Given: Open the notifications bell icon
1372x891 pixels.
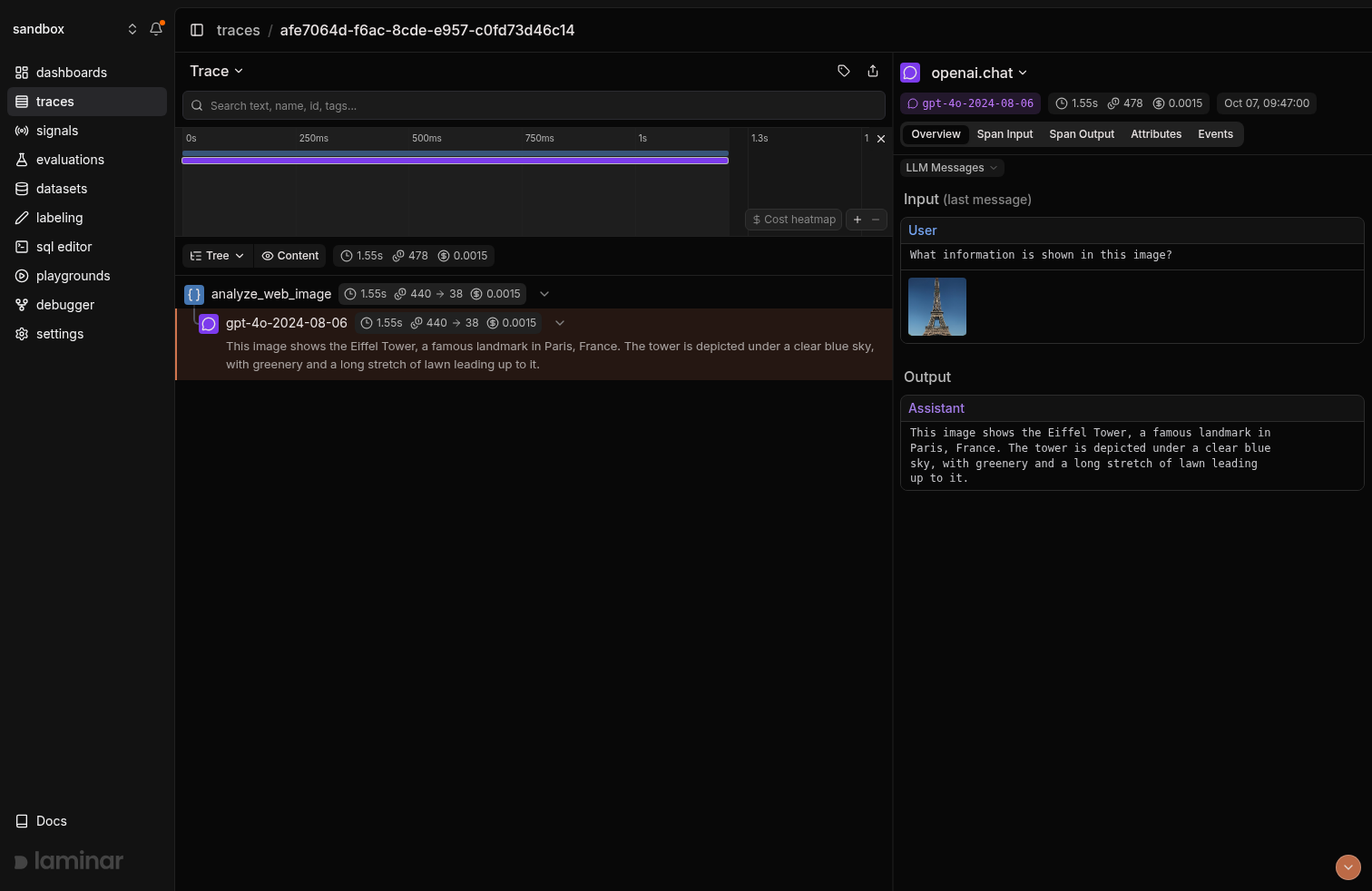Looking at the screenshot, I should [x=156, y=29].
